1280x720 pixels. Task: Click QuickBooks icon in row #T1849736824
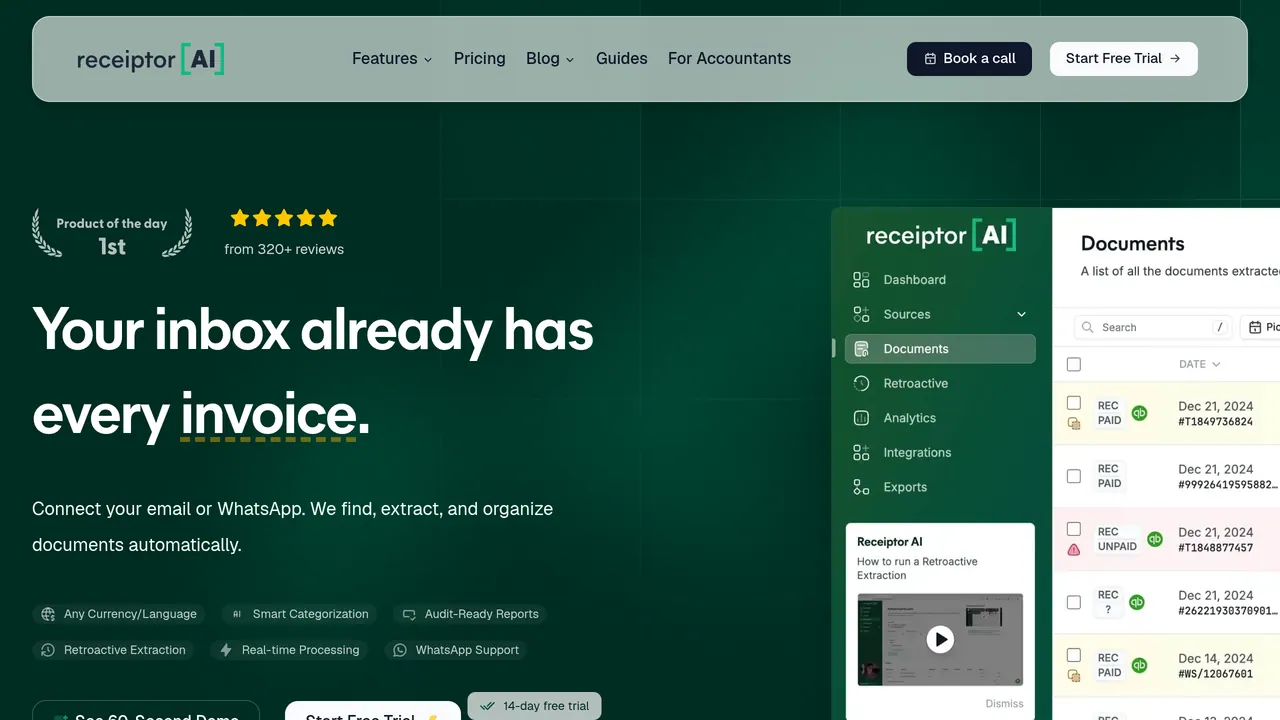[x=1139, y=413]
